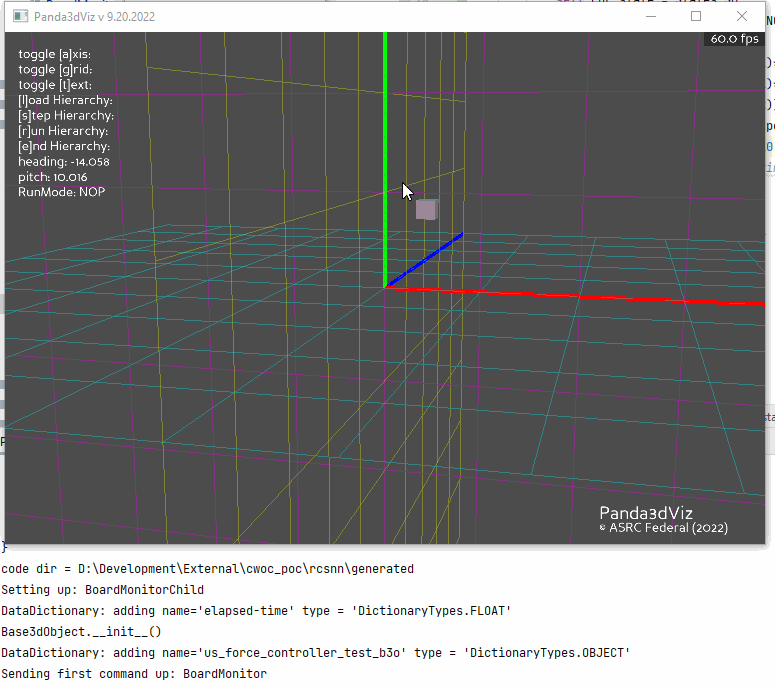Click the RunMode: NOP status text
775x689 pixels.
pyautogui.click(x=61, y=192)
